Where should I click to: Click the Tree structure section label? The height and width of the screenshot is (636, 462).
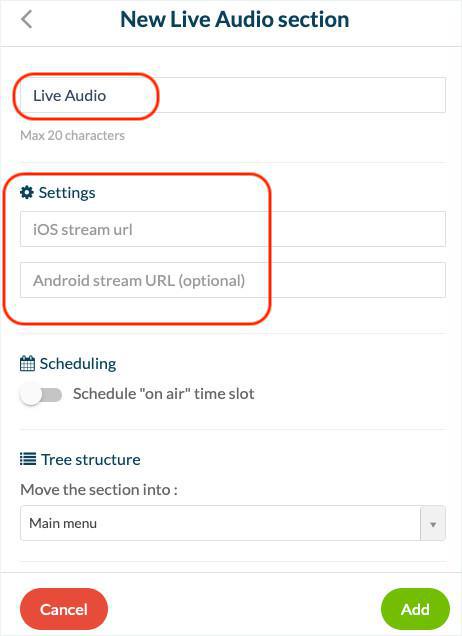(91, 460)
